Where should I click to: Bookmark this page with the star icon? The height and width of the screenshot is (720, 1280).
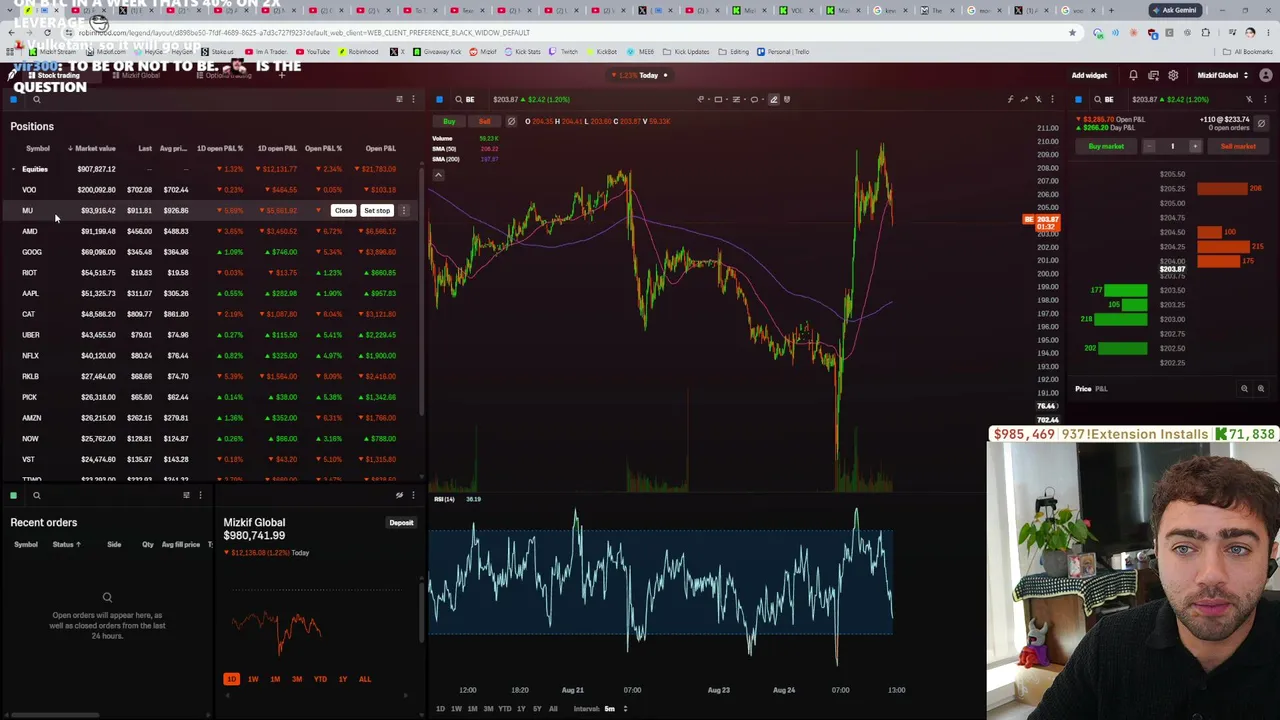coord(1072,33)
